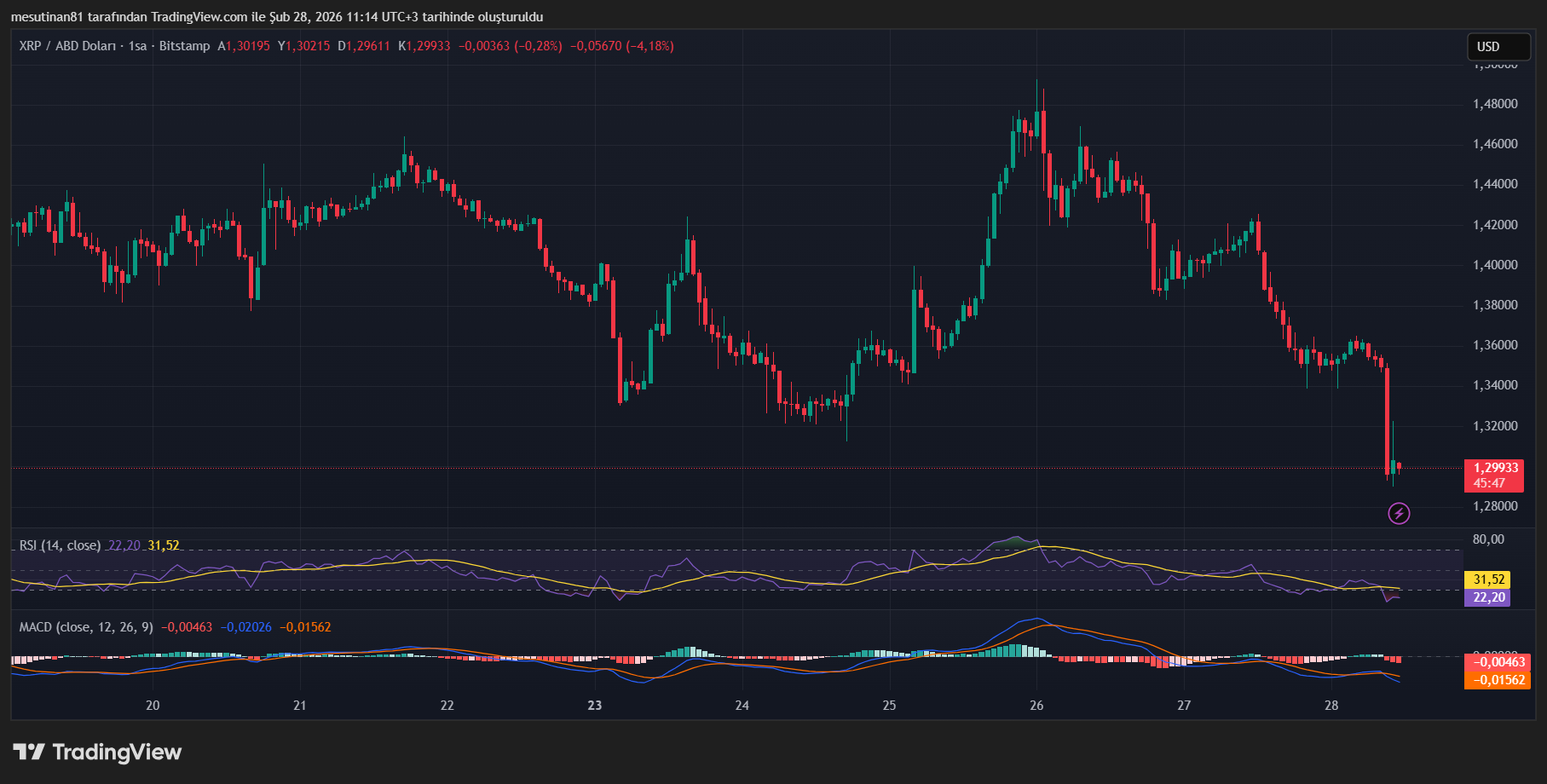Click the Bitstamp exchange label

tap(183, 46)
